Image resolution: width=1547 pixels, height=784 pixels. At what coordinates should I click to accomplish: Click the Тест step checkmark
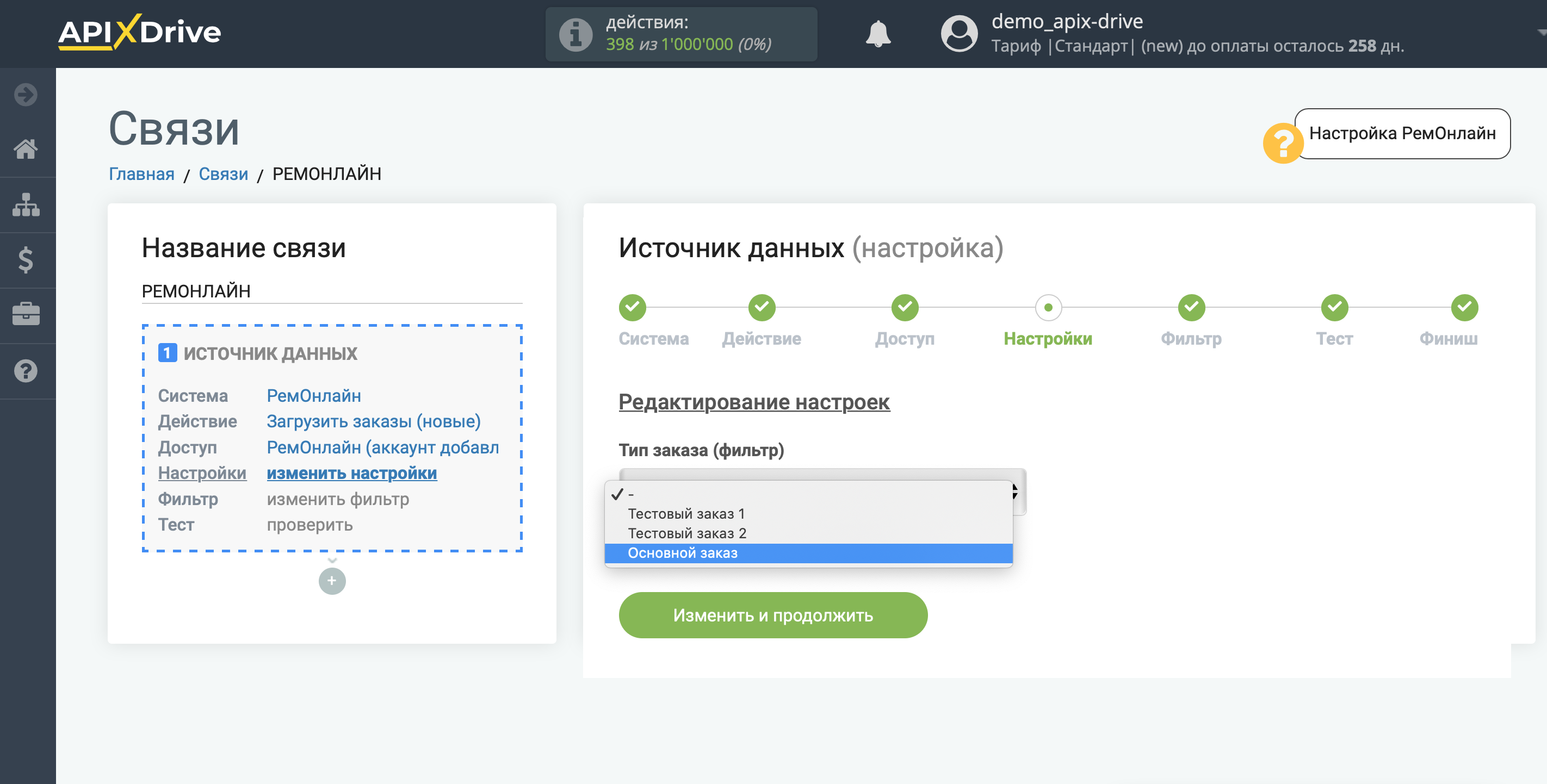pyautogui.click(x=1334, y=307)
